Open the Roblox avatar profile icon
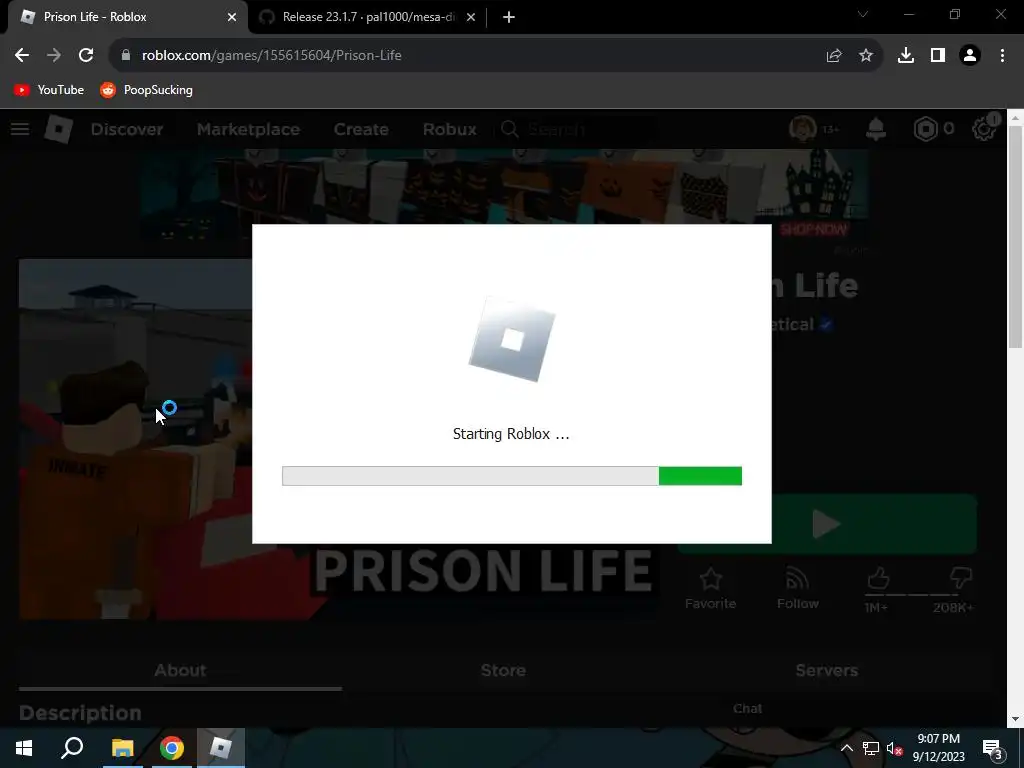 tap(803, 129)
